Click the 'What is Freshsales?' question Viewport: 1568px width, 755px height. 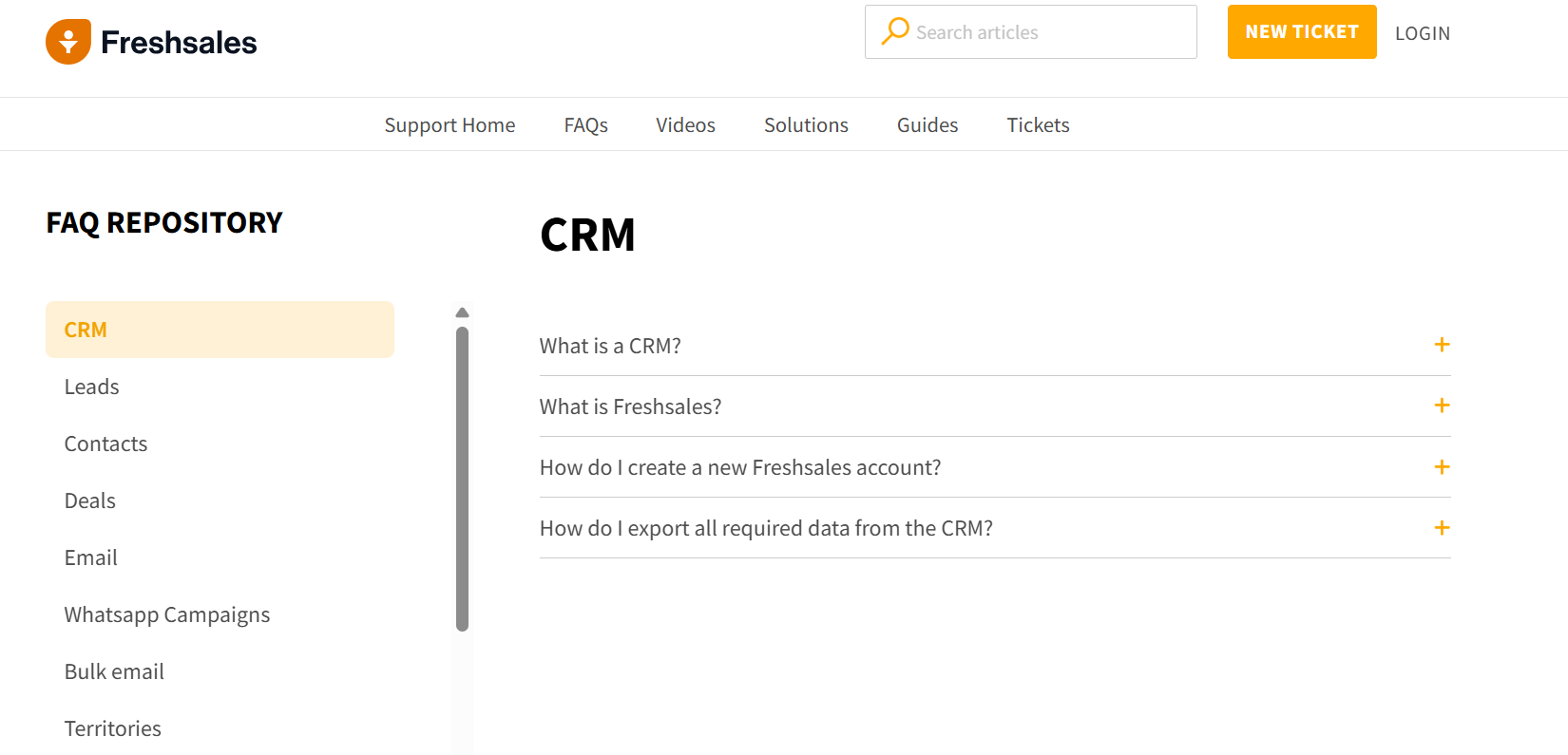630,406
